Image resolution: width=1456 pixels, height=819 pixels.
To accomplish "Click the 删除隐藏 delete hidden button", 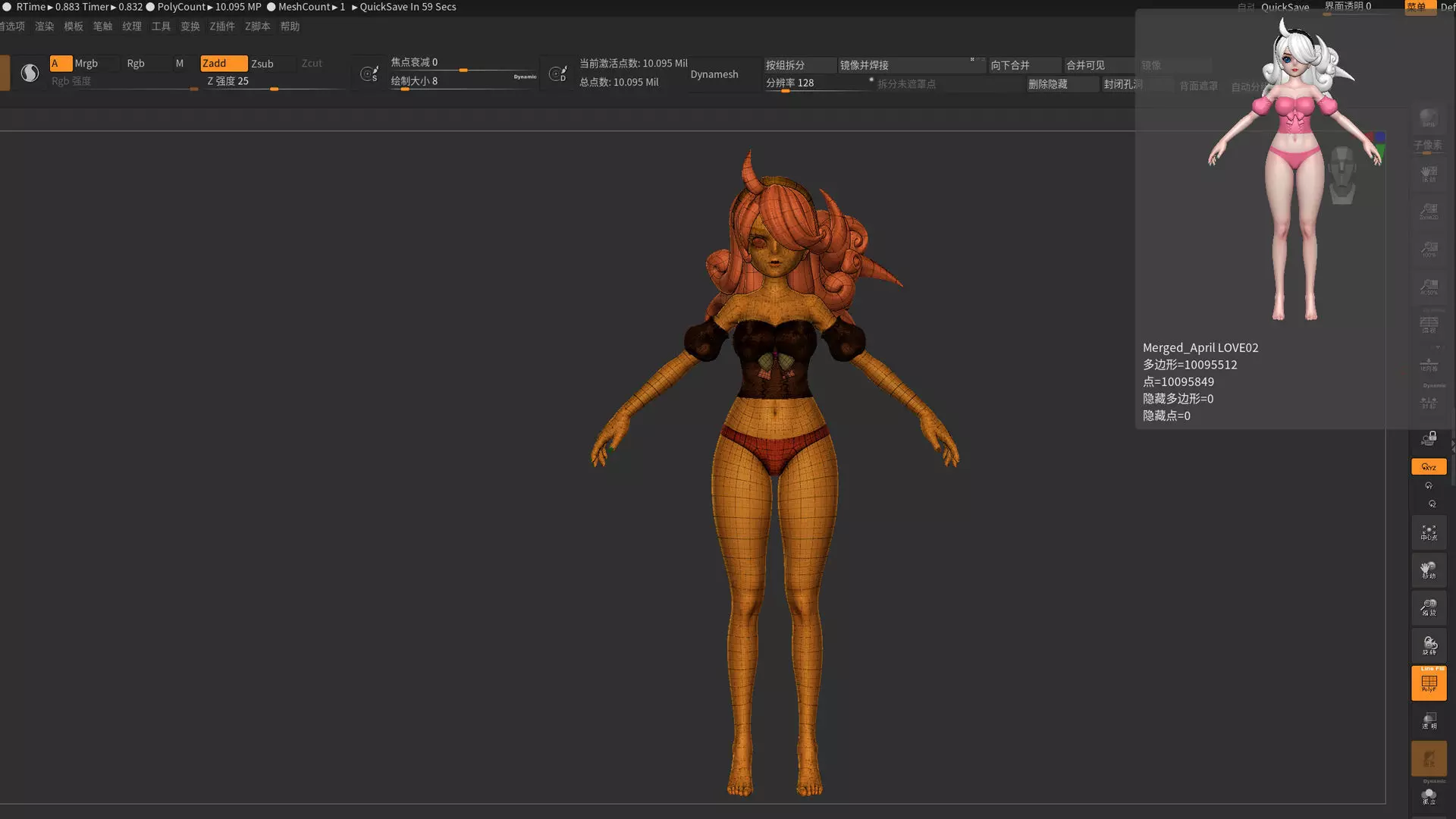I will coord(1062,84).
